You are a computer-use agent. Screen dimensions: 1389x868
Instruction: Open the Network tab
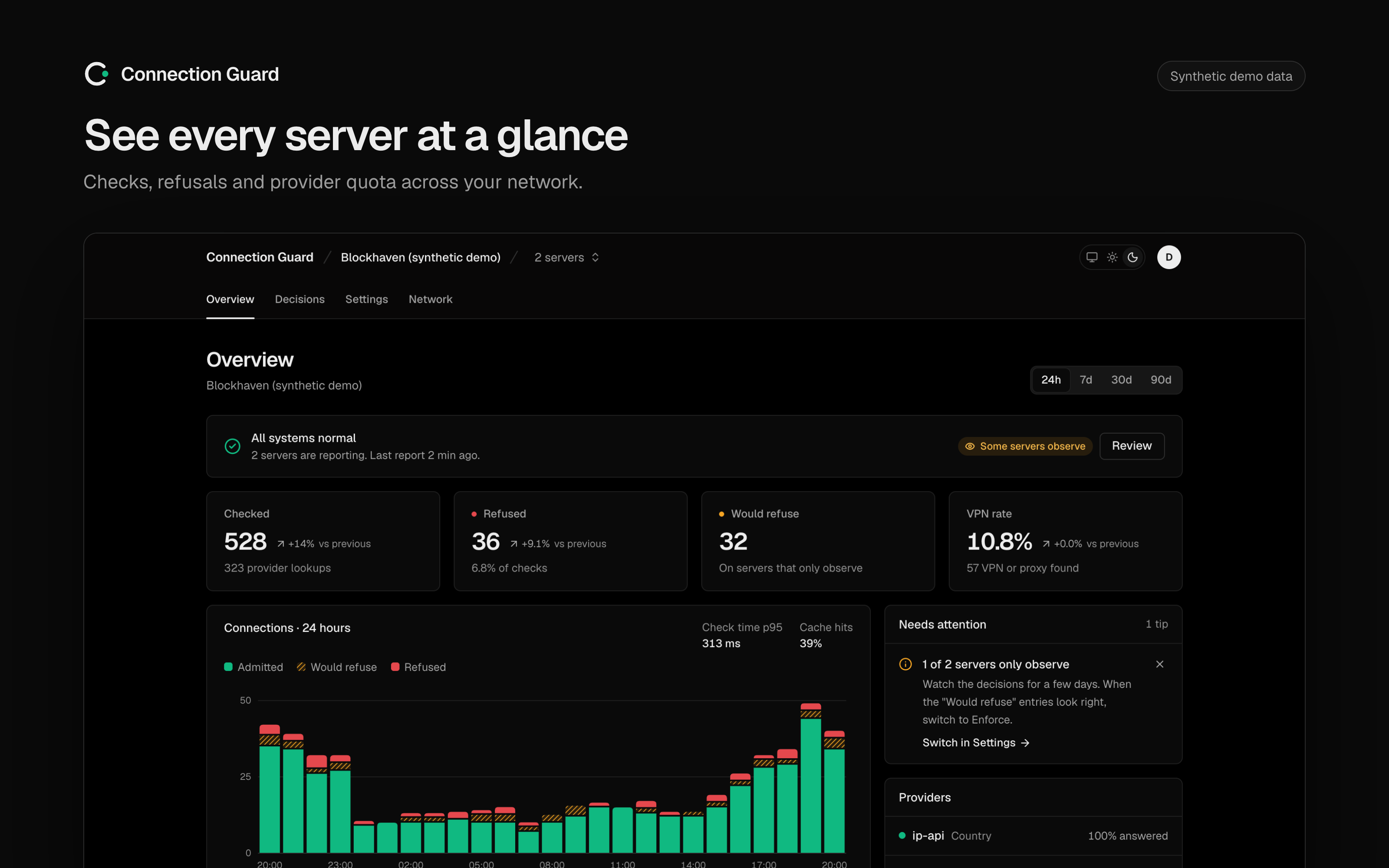pyautogui.click(x=431, y=299)
